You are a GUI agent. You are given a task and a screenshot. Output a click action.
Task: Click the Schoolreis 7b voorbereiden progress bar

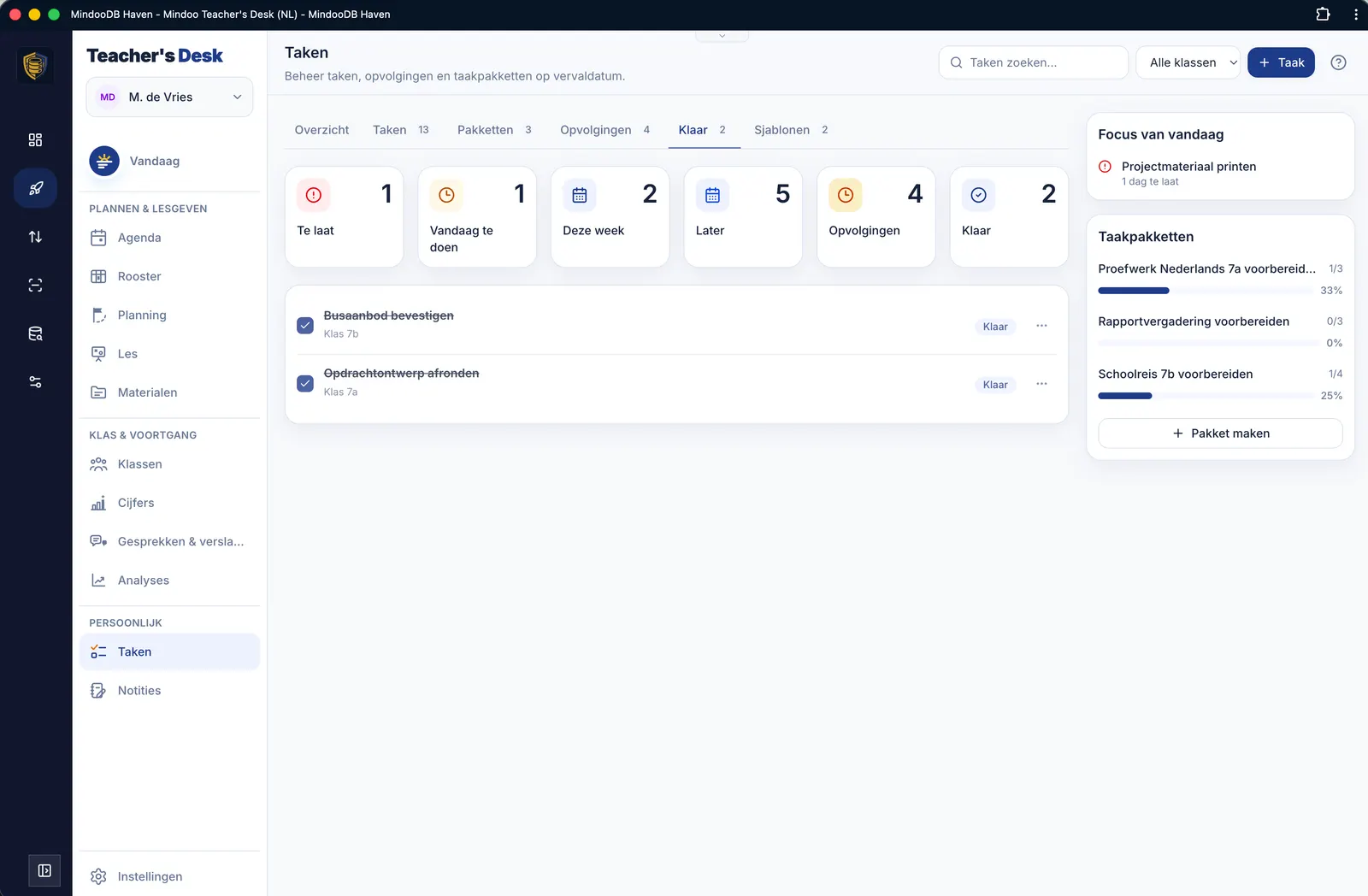tap(1206, 396)
